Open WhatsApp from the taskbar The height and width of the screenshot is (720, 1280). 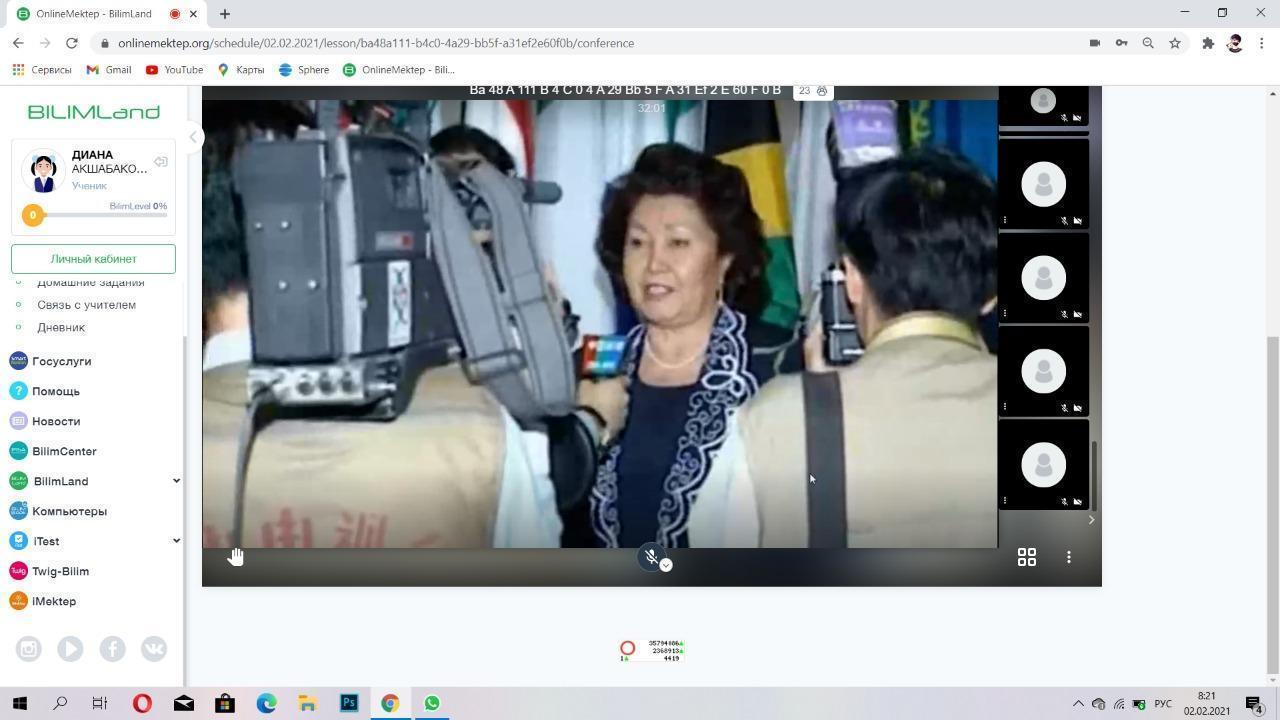(x=432, y=703)
